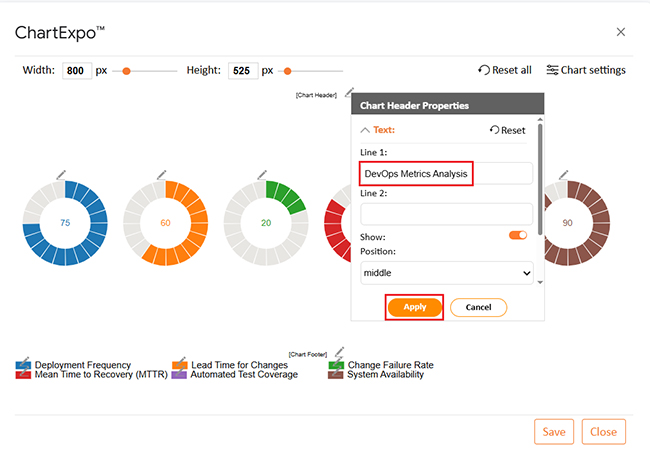Focus the empty Line 2 text field
This screenshot has width=650, height=466.
[446, 213]
